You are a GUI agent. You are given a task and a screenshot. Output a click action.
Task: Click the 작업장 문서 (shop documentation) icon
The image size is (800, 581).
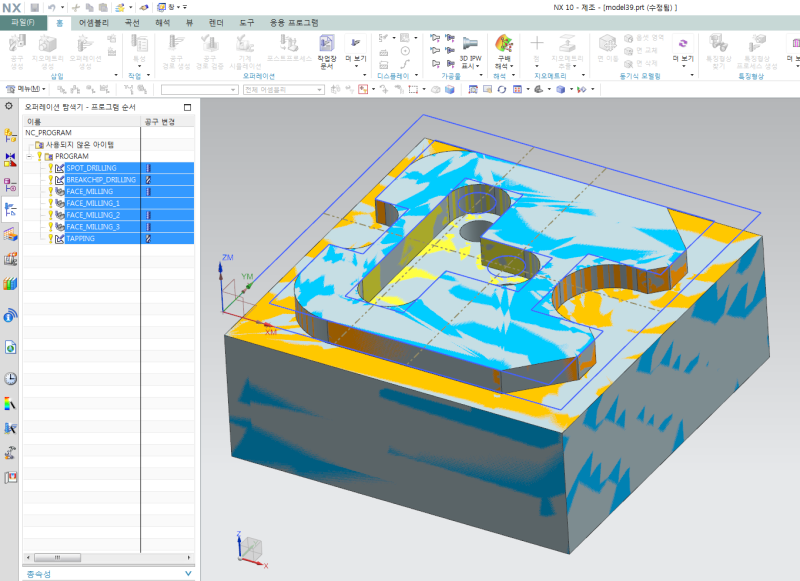327,46
